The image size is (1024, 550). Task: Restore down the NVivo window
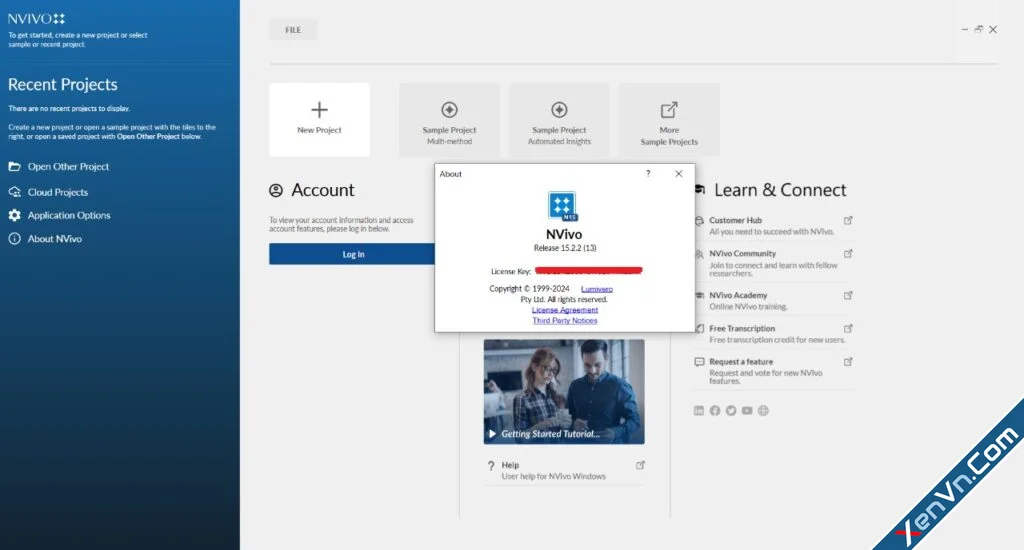(x=978, y=29)
